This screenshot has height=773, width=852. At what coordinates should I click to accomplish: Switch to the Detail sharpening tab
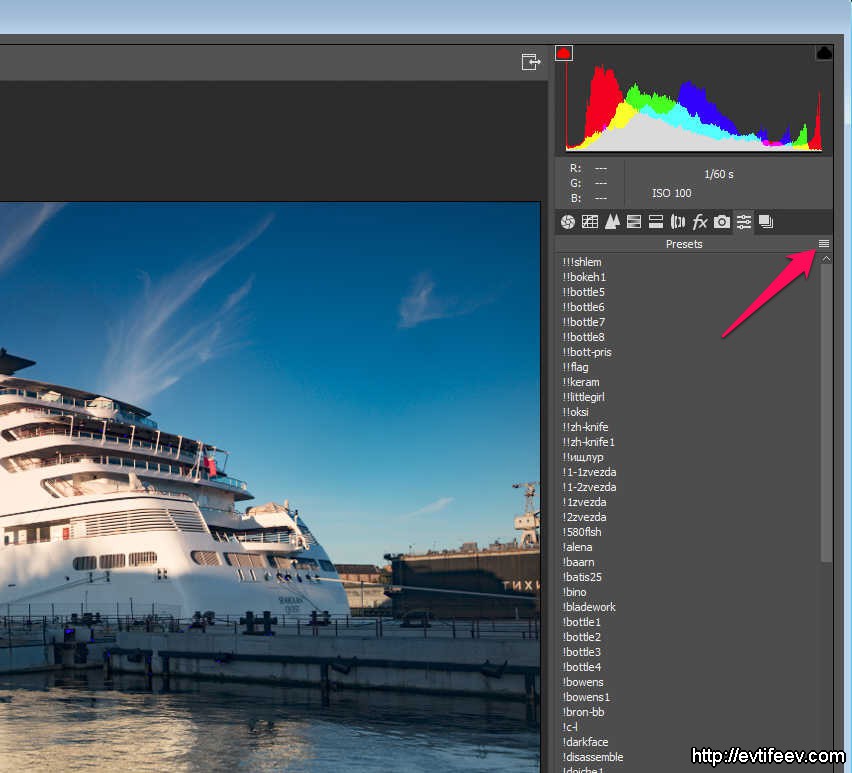(612, 222)
